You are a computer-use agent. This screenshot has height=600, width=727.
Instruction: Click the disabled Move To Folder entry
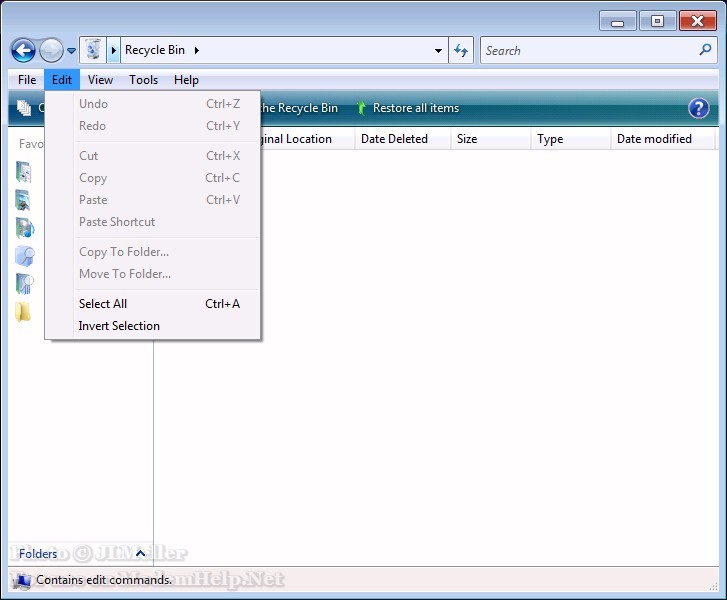click(153, 274)
